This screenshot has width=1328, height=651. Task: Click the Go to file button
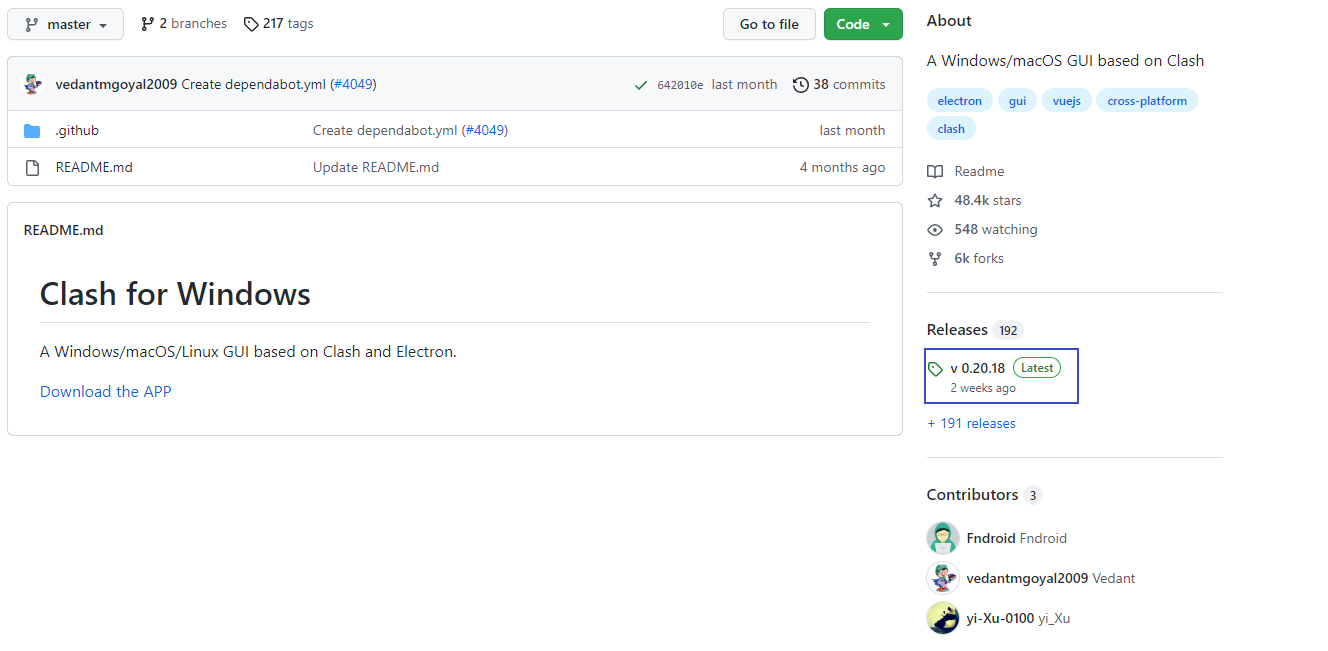point(768,24)
